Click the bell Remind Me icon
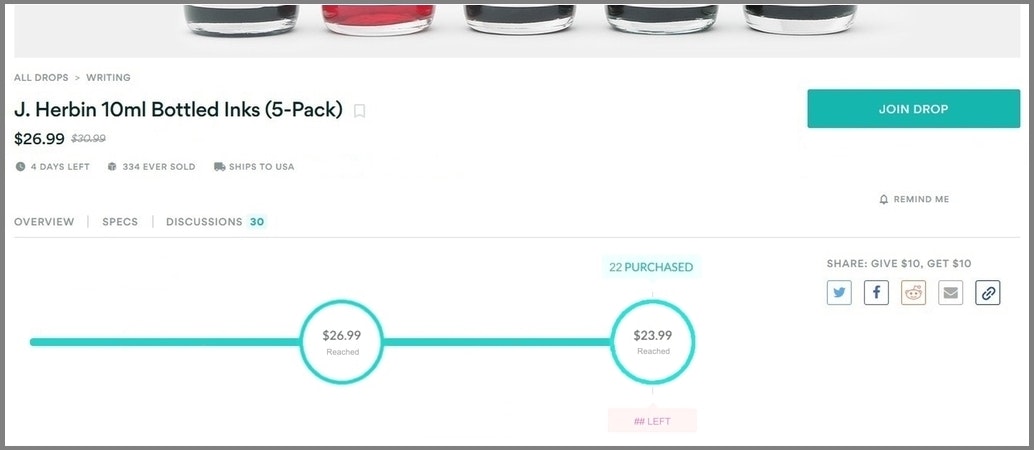1034x450 pixels. coord(884,200)
